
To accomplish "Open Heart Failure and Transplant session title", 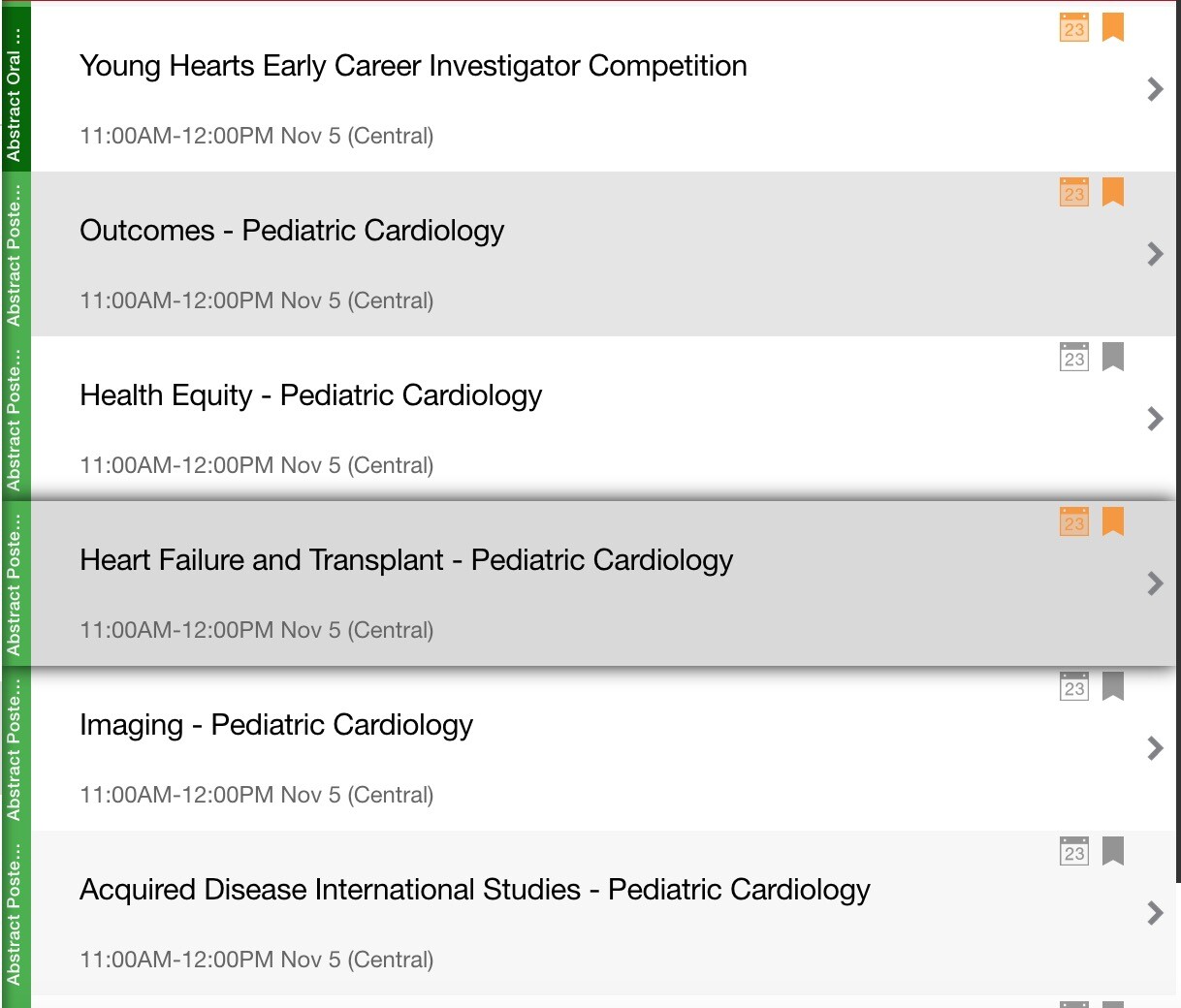I will tap(406, 560).
